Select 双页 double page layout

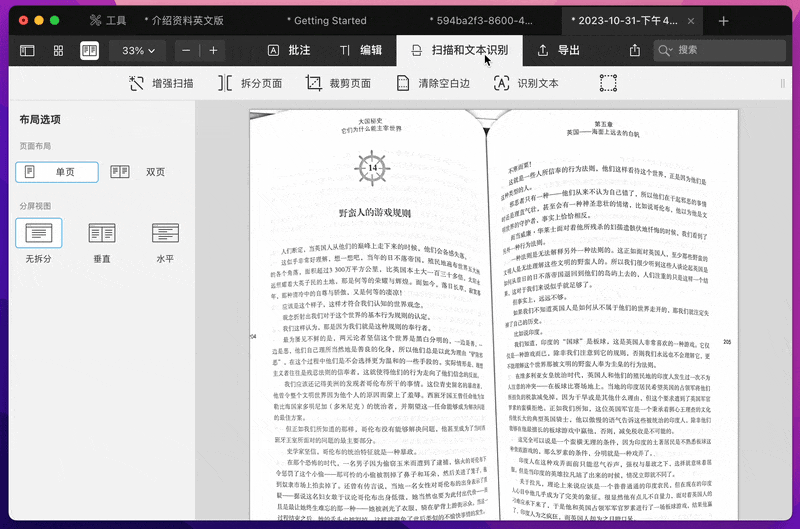click(x=138, y=172)
